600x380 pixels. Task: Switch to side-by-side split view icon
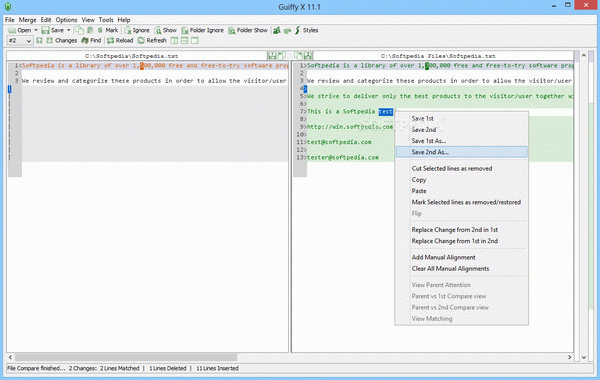(174, 41)
